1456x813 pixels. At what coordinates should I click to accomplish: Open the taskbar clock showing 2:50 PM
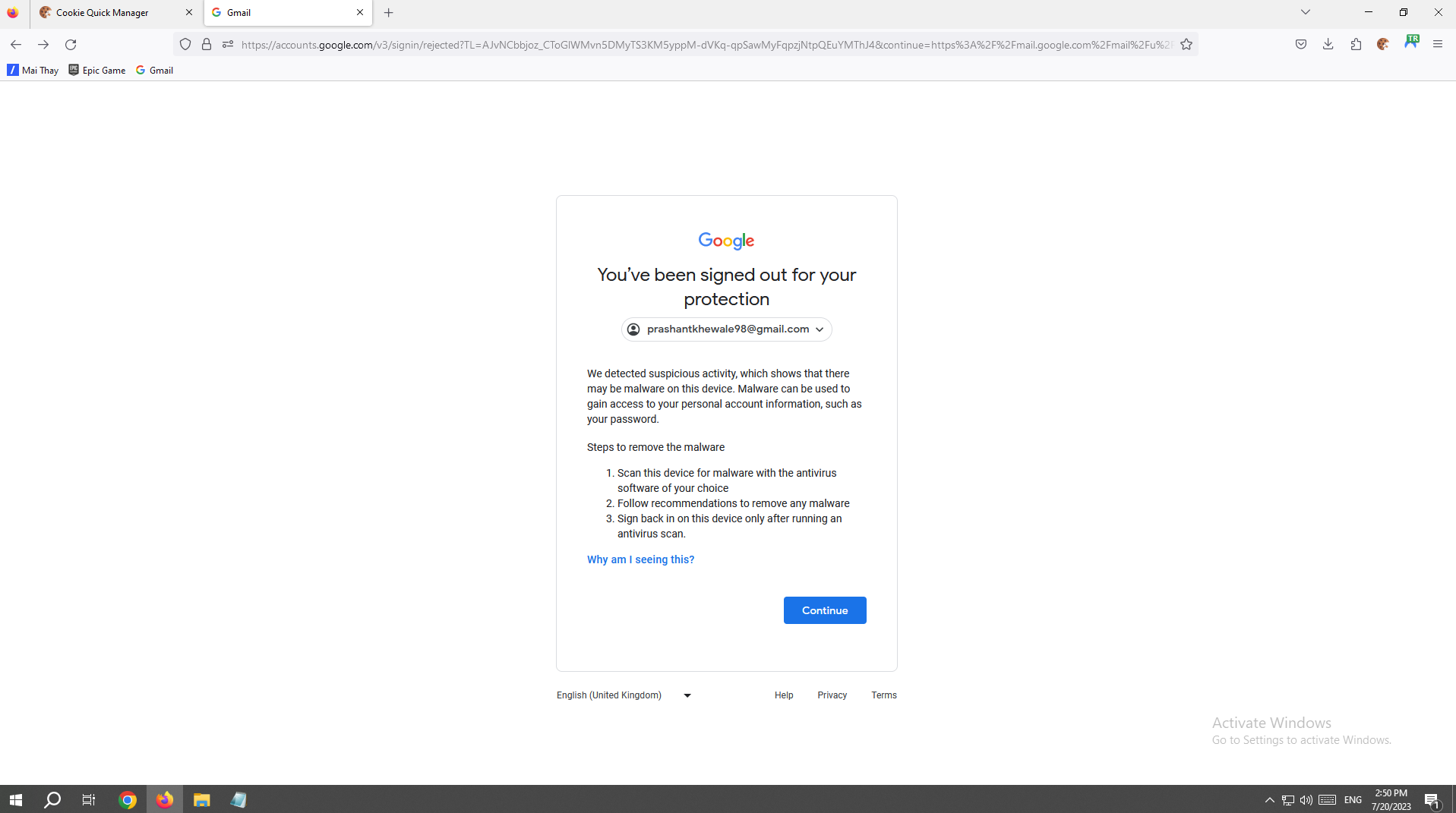tap(1391, 800)
